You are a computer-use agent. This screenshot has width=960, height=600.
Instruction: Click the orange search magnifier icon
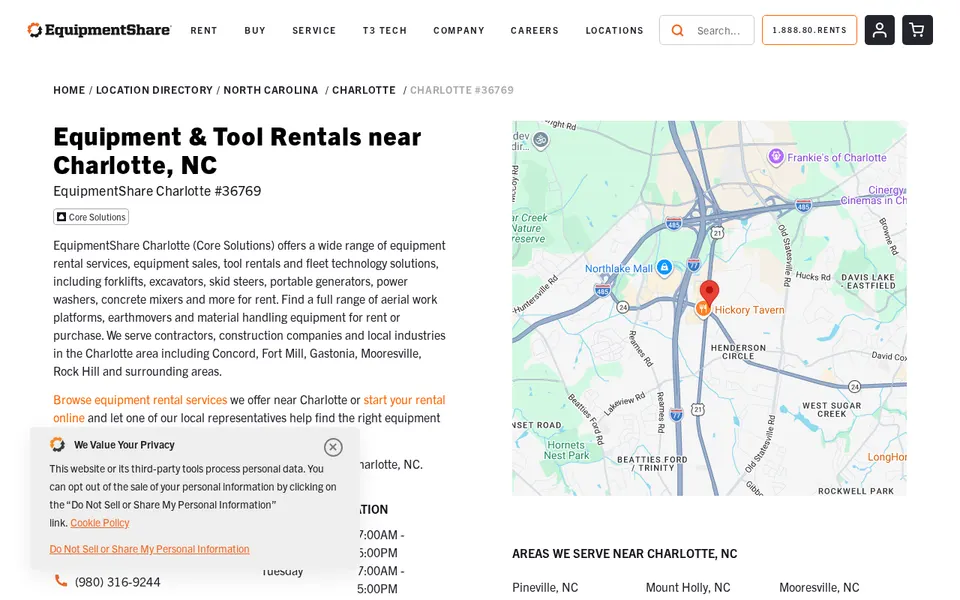pos(677,30)
